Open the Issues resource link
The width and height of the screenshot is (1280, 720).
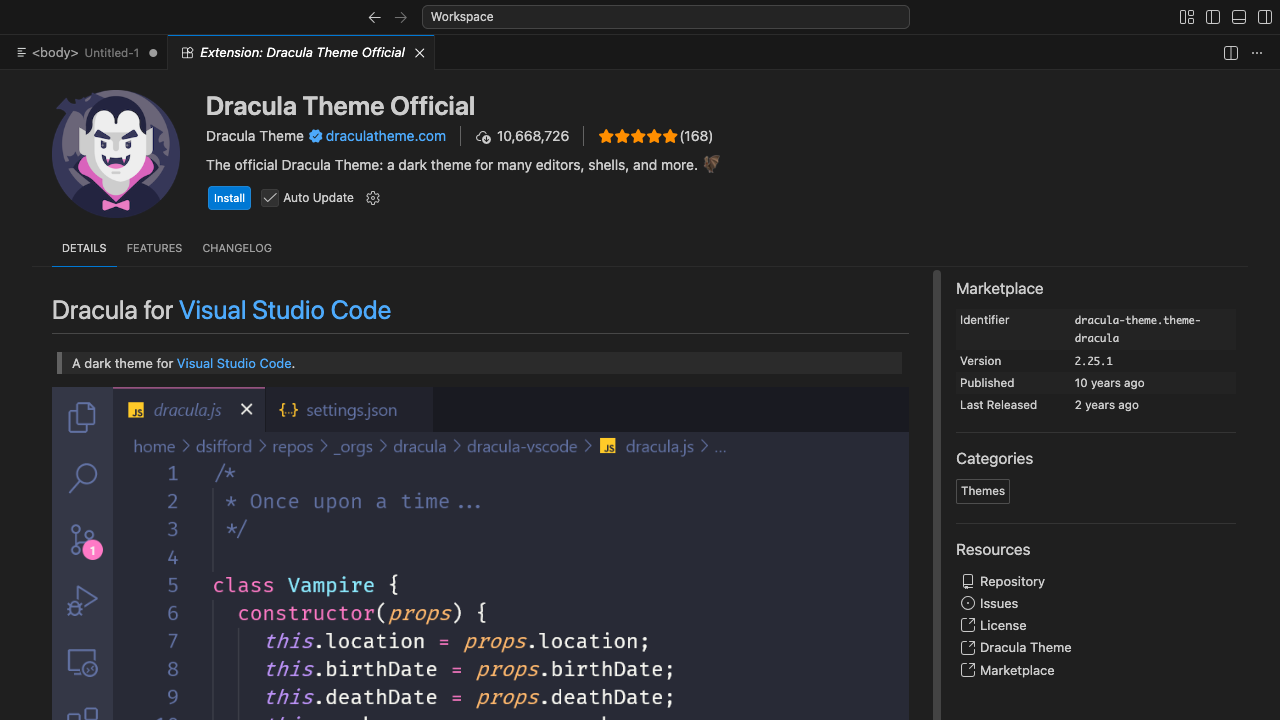999,603
